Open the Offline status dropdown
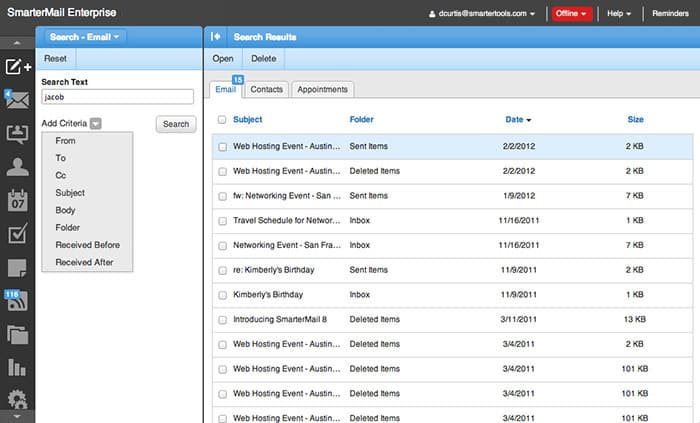This screenshot has width=700, height=423. click(x=572, y=13)
